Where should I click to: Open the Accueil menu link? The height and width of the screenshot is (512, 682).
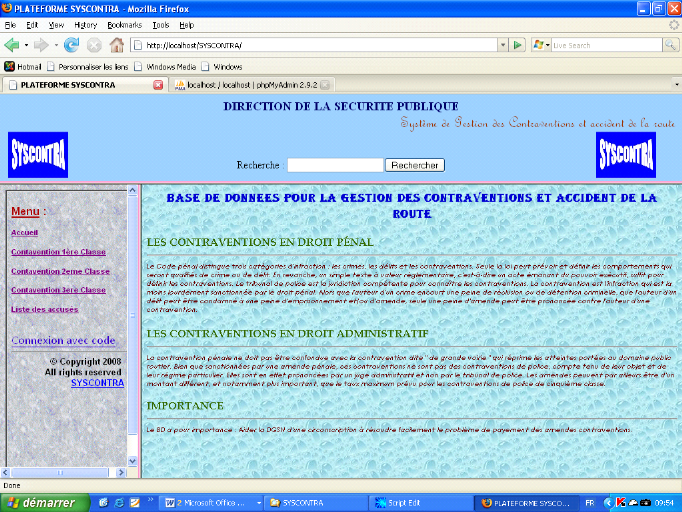point(24,233)
